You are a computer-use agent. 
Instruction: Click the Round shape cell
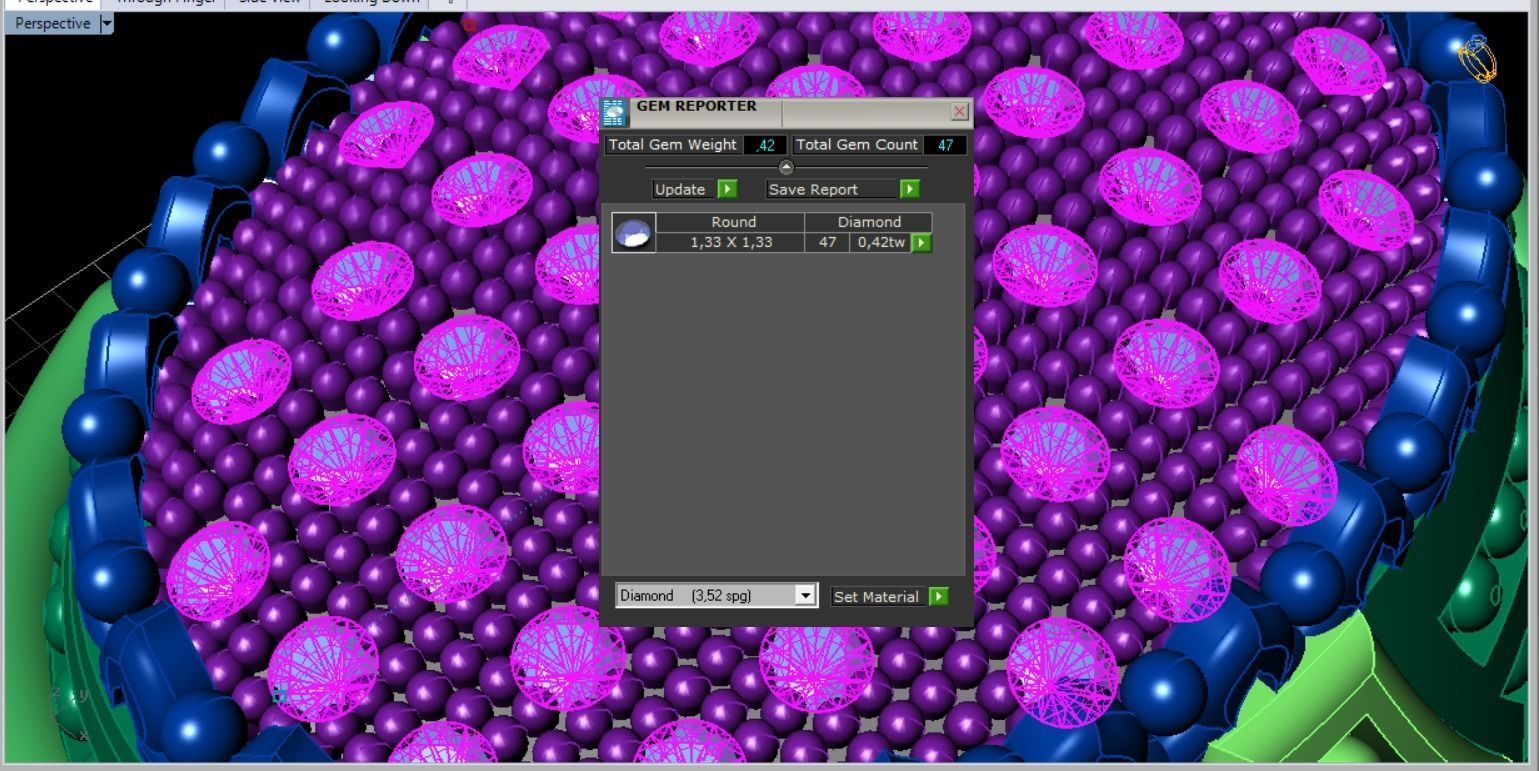[731, 222]
